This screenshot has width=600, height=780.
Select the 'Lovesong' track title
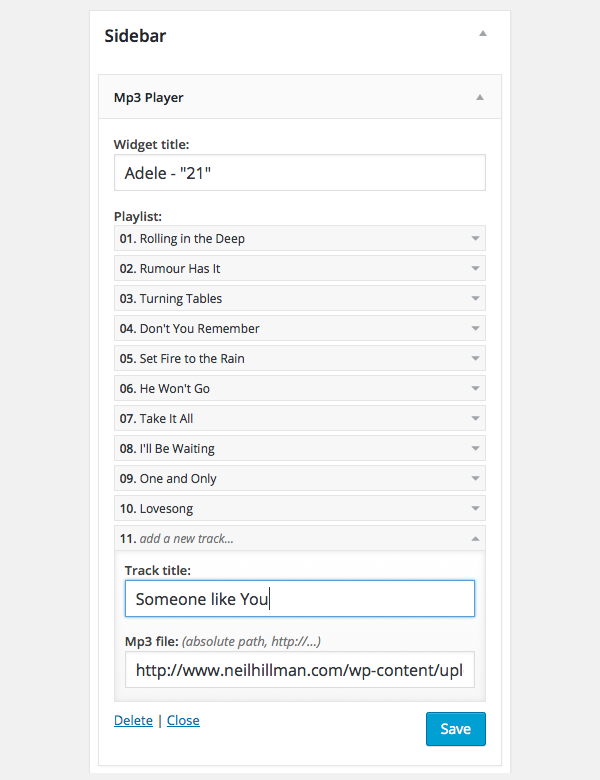coord(166,508)
